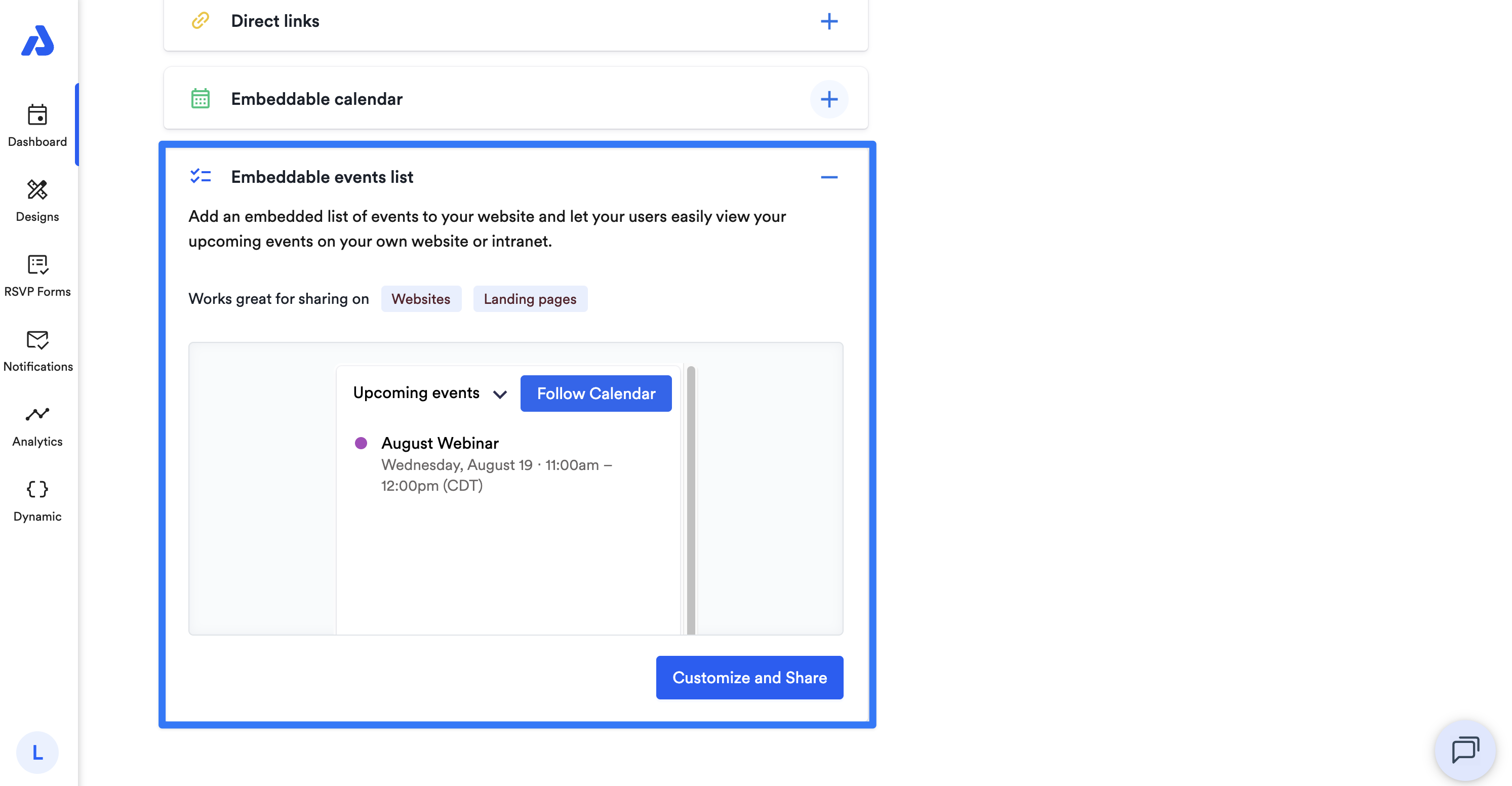Viewport: 1512px width, 786px height.
Task: Open the Upcoming events dropdown
Action: [430, 394]
